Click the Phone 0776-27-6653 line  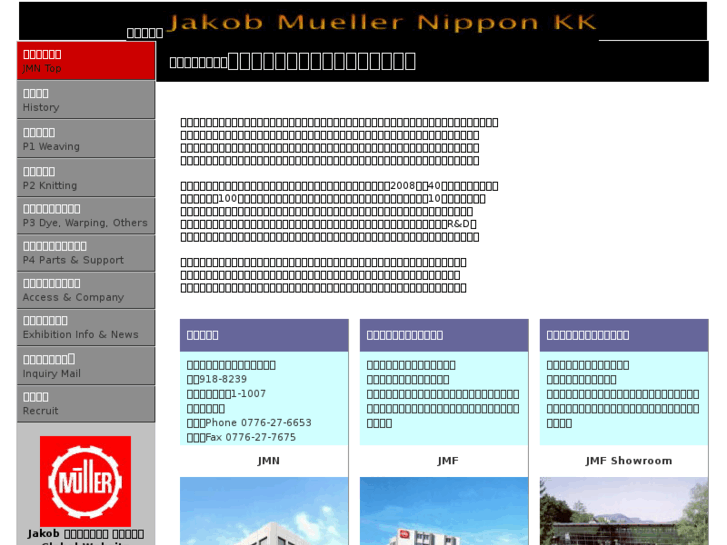coord(249,423)
